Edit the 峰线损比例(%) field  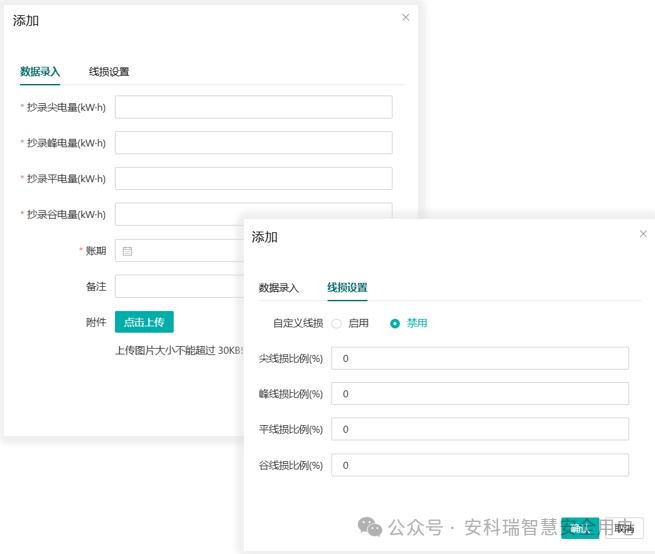pyautogui.click(x=480, y=394)
